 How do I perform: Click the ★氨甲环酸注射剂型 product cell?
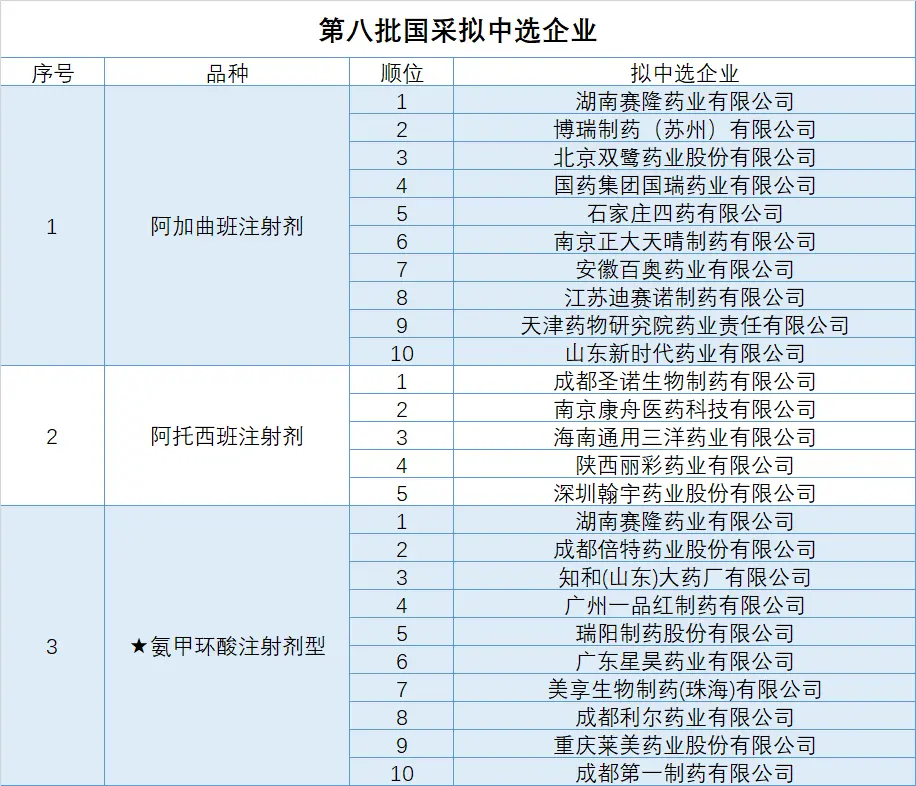click(x=227, y=646)
